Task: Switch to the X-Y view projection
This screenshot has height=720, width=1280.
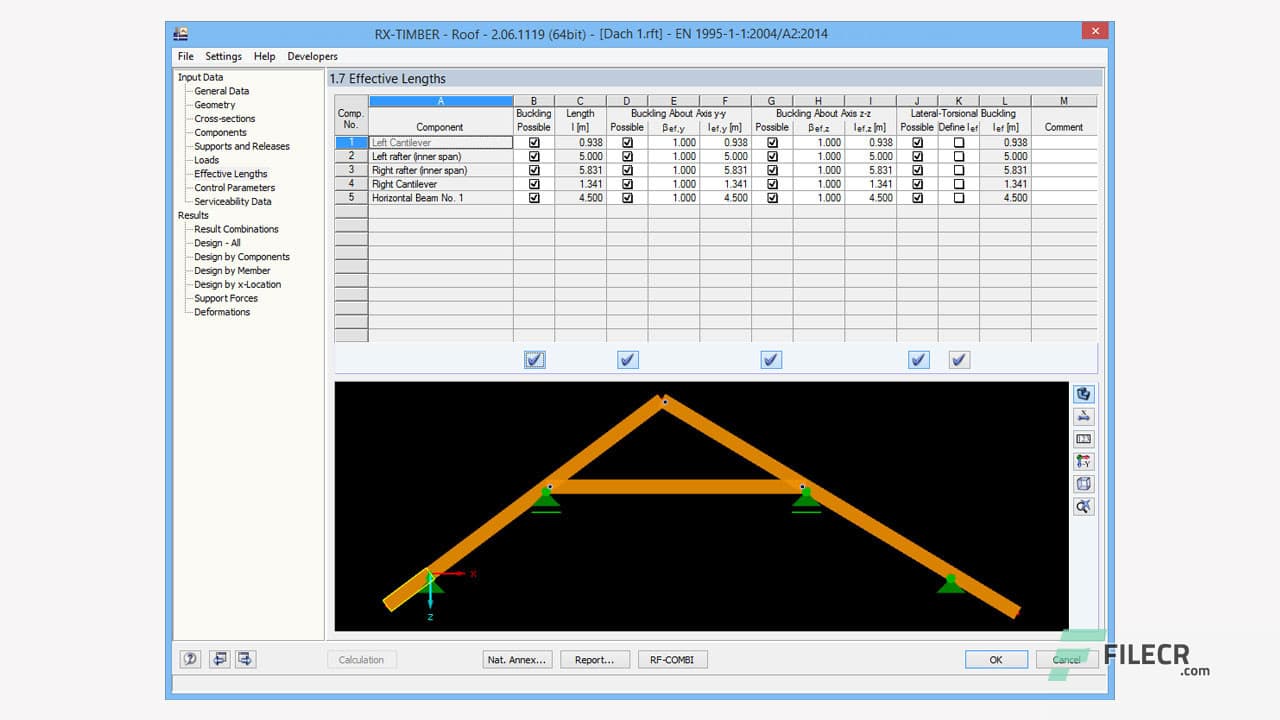Action: [1083, 461]
